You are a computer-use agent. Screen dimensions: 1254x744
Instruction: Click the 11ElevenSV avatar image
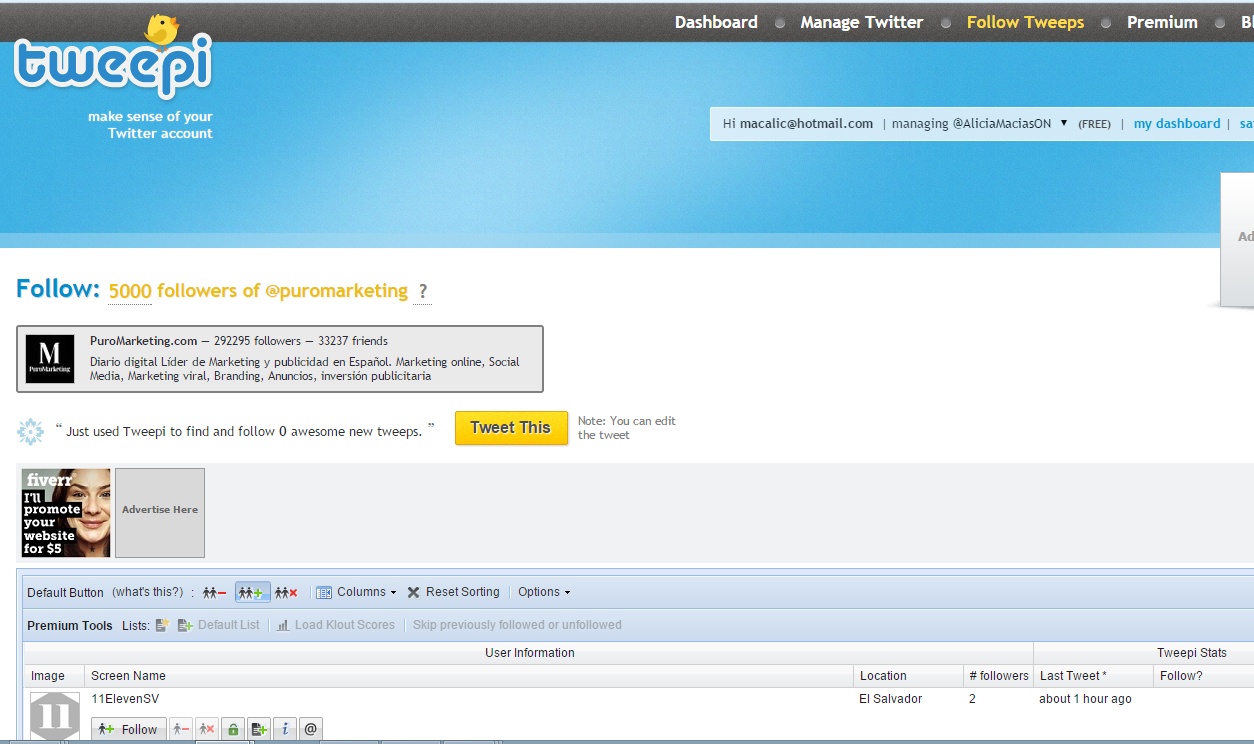(55, 716)
